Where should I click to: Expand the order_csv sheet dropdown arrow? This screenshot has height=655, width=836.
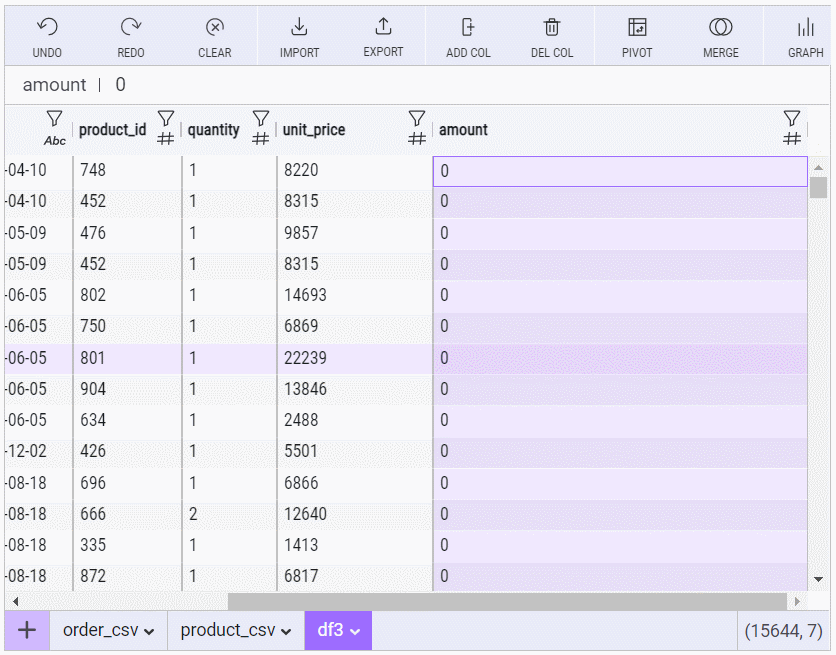click(149, 631)
